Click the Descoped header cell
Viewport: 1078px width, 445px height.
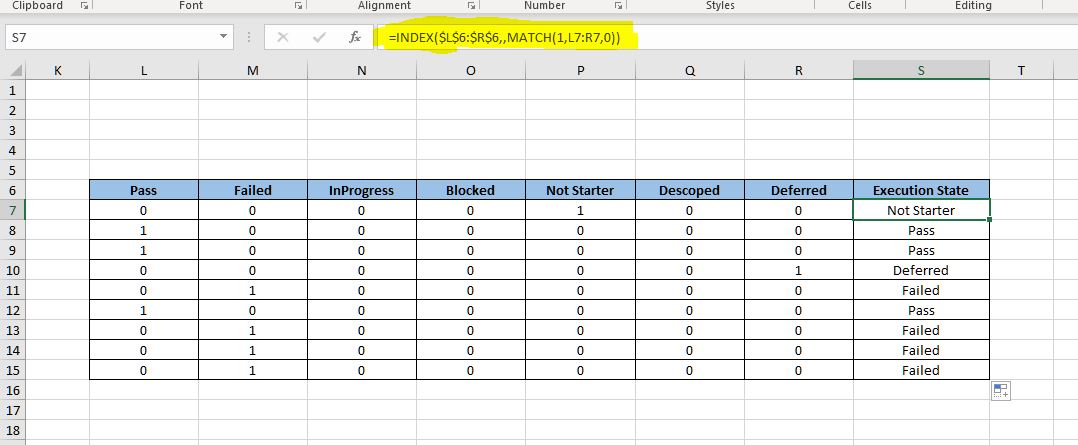690,190
